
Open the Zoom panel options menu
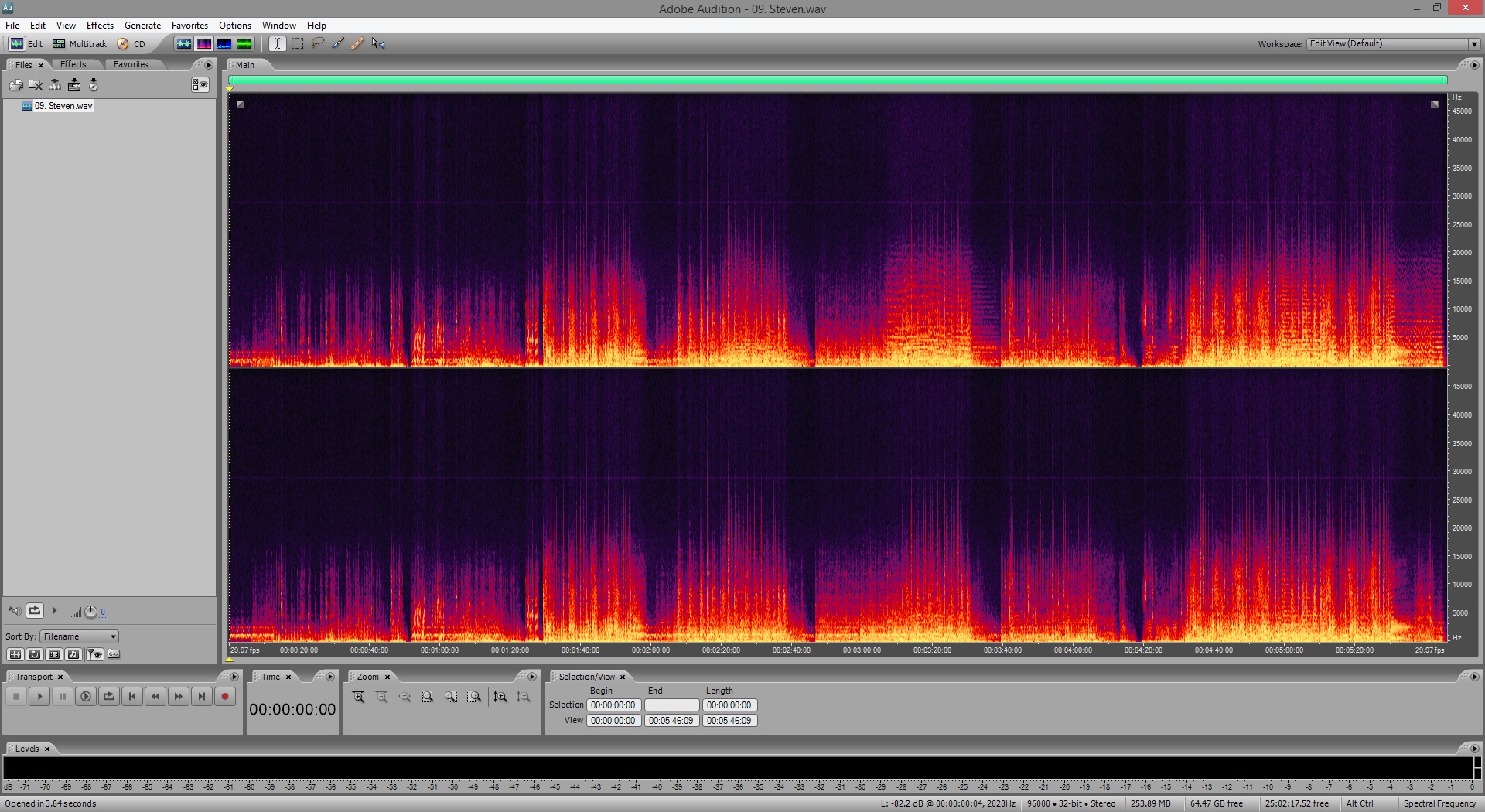pos(532,677)
